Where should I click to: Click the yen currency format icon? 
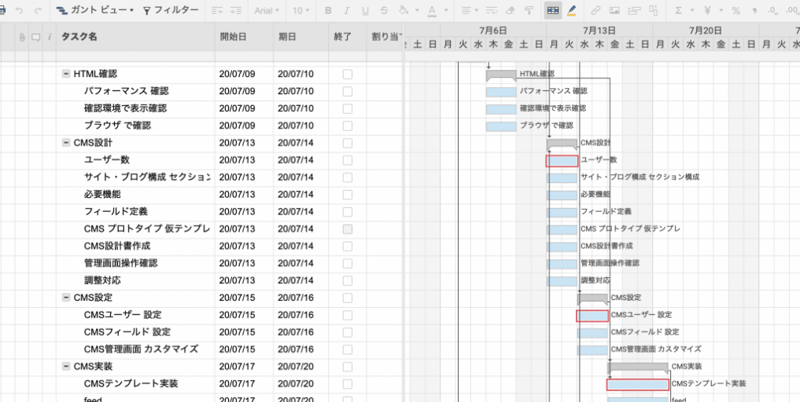pyautogui.click(x=704, y=10)
